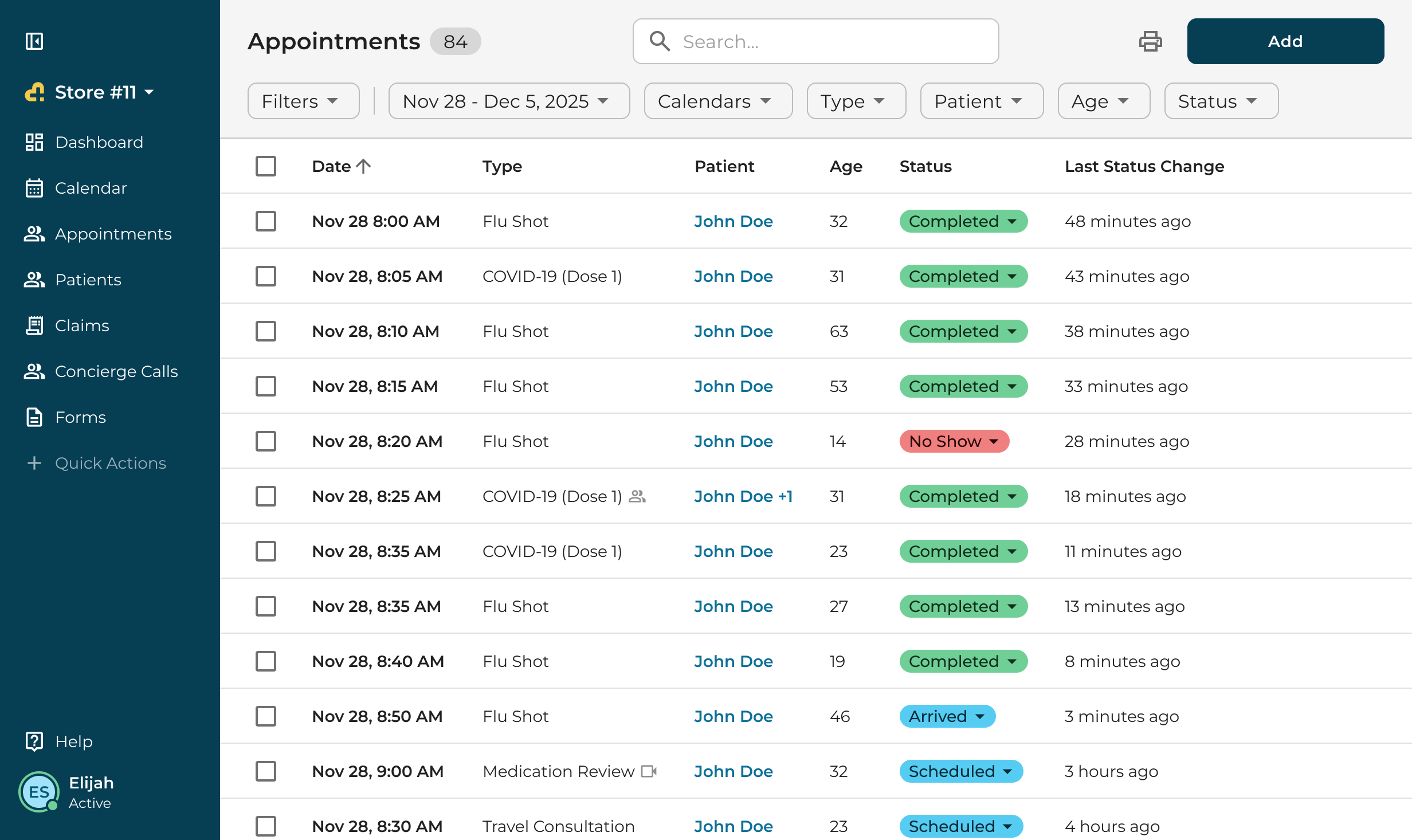Click the Search input field
This screenshot has width=1412, height=840.
[x=815, y=41]
